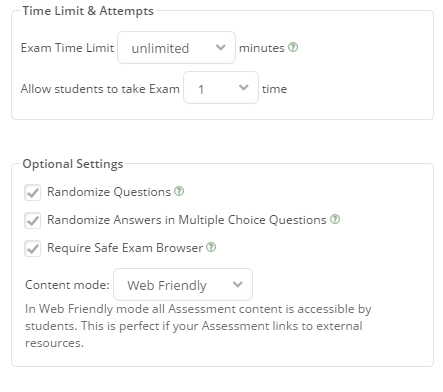Click the Require Safe Exam Browser label
Screen dimensions: 443x392
click(125, 248)
